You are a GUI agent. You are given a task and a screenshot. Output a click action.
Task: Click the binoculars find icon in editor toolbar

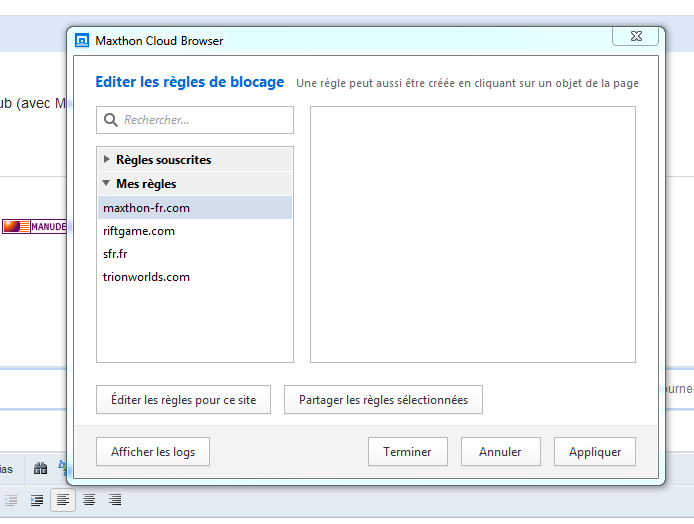40,468
